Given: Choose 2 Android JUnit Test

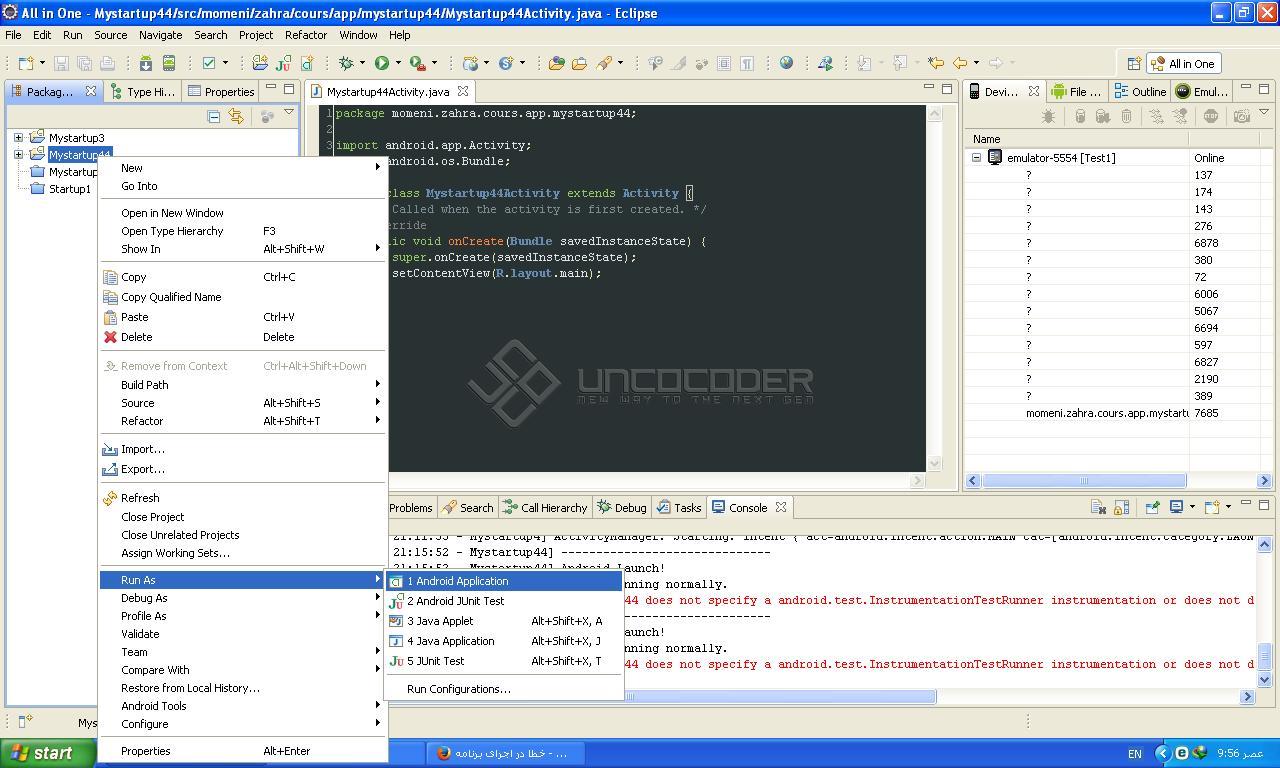Looking at the screenshot, I should [x=503, y=601].
